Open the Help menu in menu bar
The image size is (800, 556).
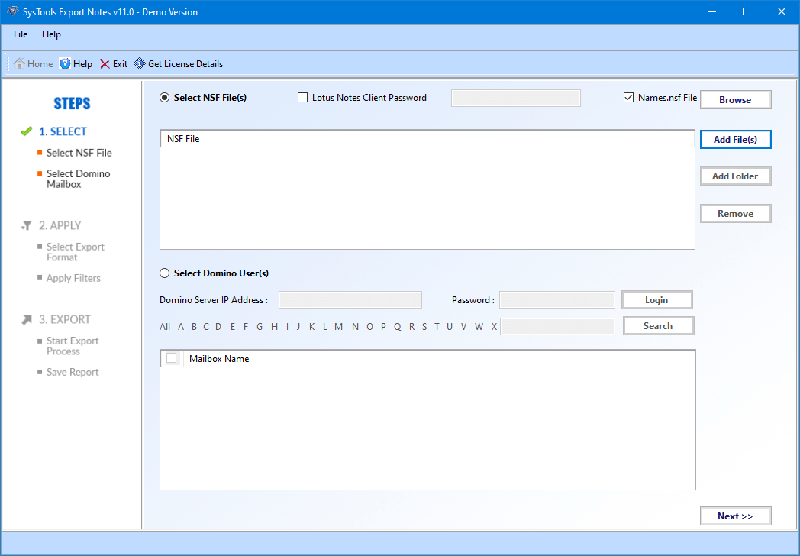coord(52,34)
